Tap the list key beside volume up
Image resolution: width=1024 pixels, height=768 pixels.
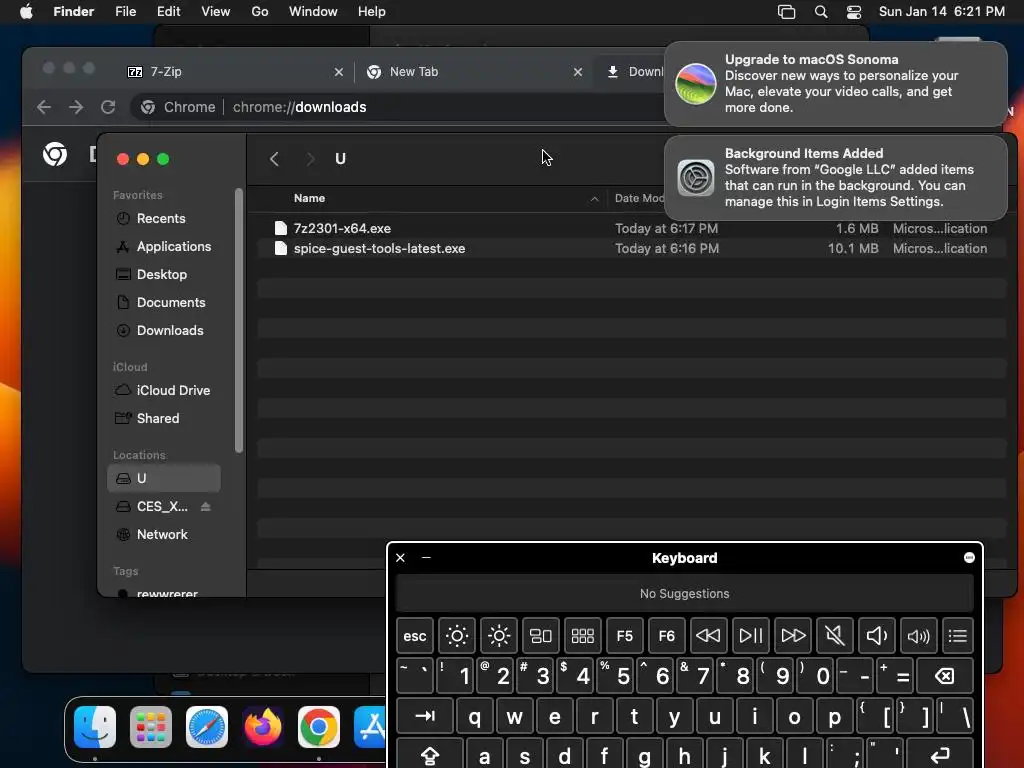(958, 635)
